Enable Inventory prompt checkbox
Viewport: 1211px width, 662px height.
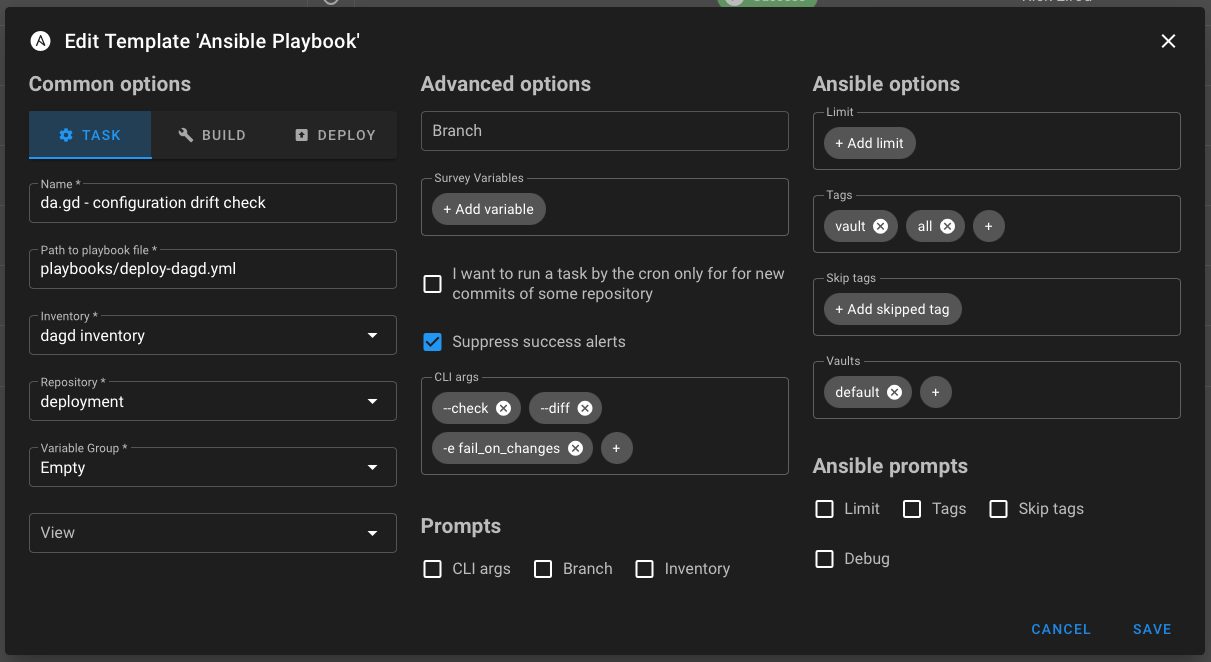point(645,569)
